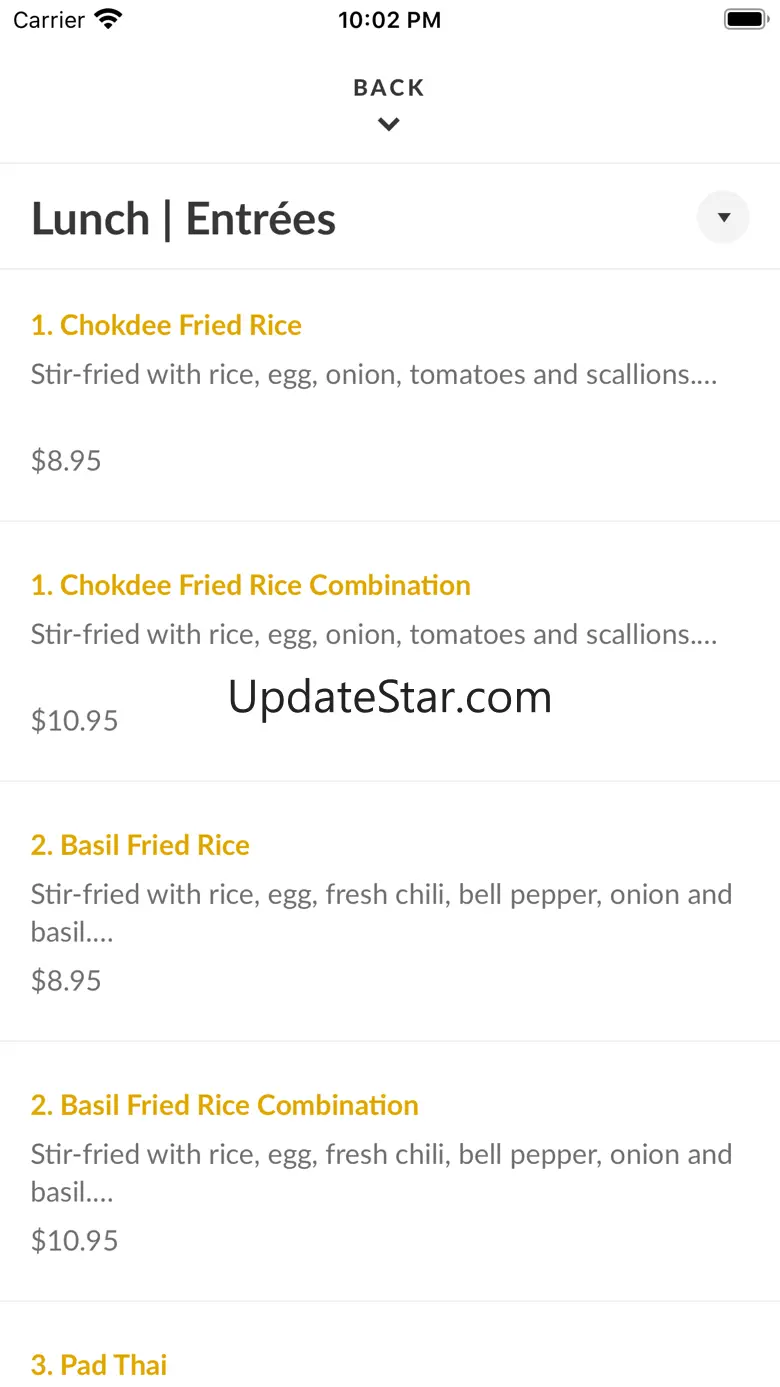Viewport: 780px width, 1387px height.
Task: Tap the $10.95 price of Basil Combination
Action: [x=74, y=1241]
